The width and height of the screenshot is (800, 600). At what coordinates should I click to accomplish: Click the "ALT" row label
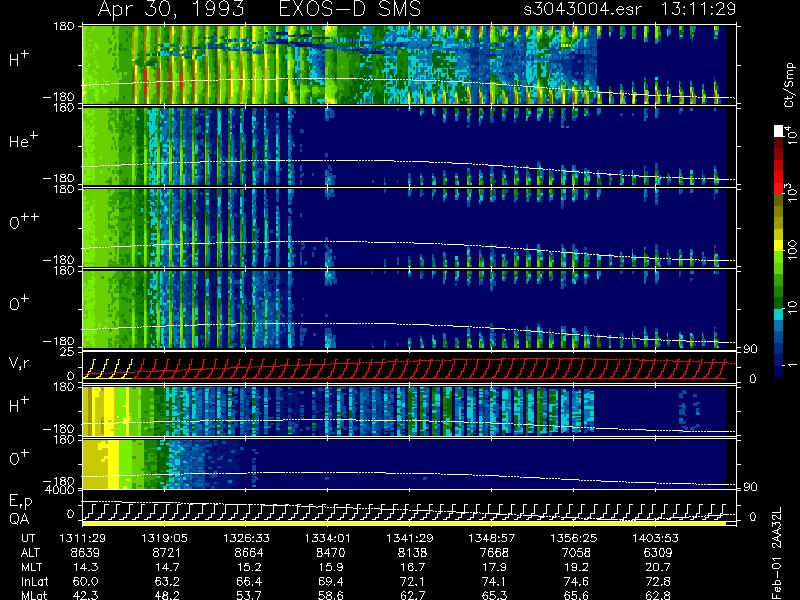pos(30,553)
